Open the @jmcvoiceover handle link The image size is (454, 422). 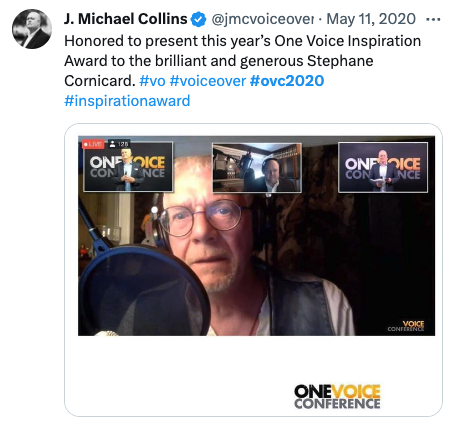coord(263,19)
